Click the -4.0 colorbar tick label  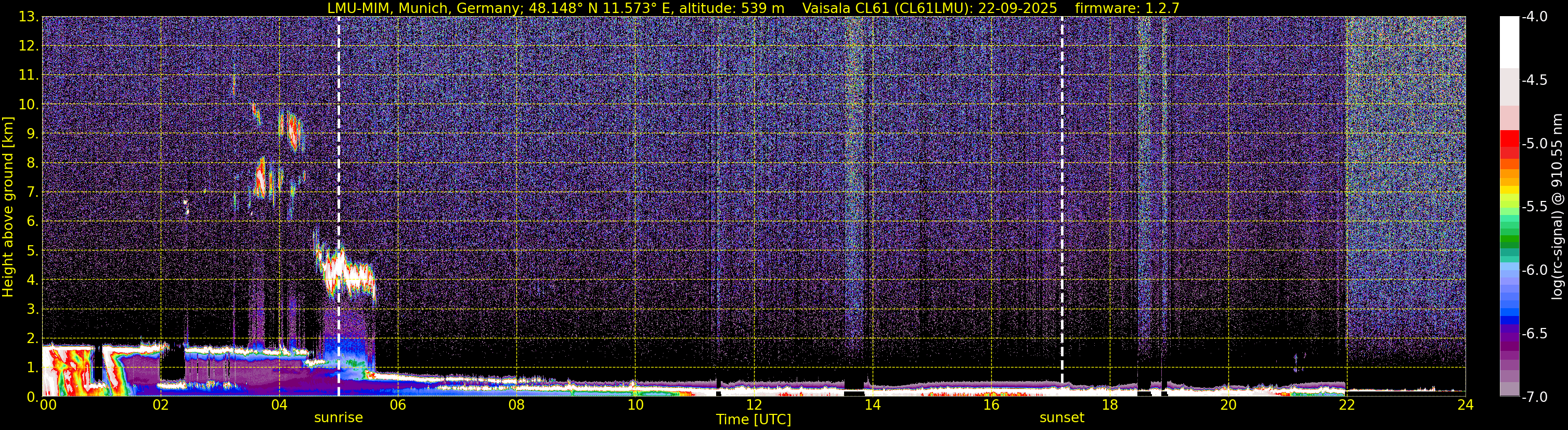[1534, 17]
